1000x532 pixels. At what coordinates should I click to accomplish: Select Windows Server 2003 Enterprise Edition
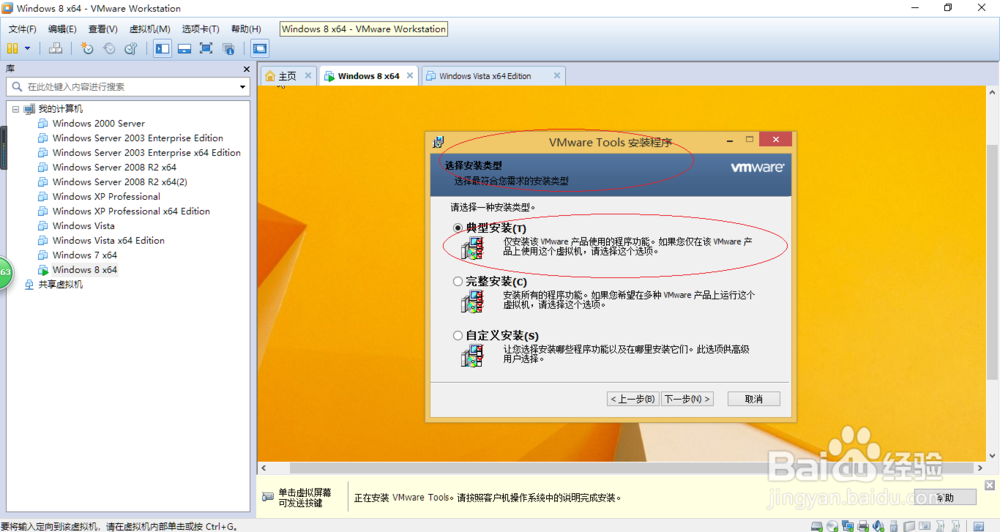click(x=138, y=138)
